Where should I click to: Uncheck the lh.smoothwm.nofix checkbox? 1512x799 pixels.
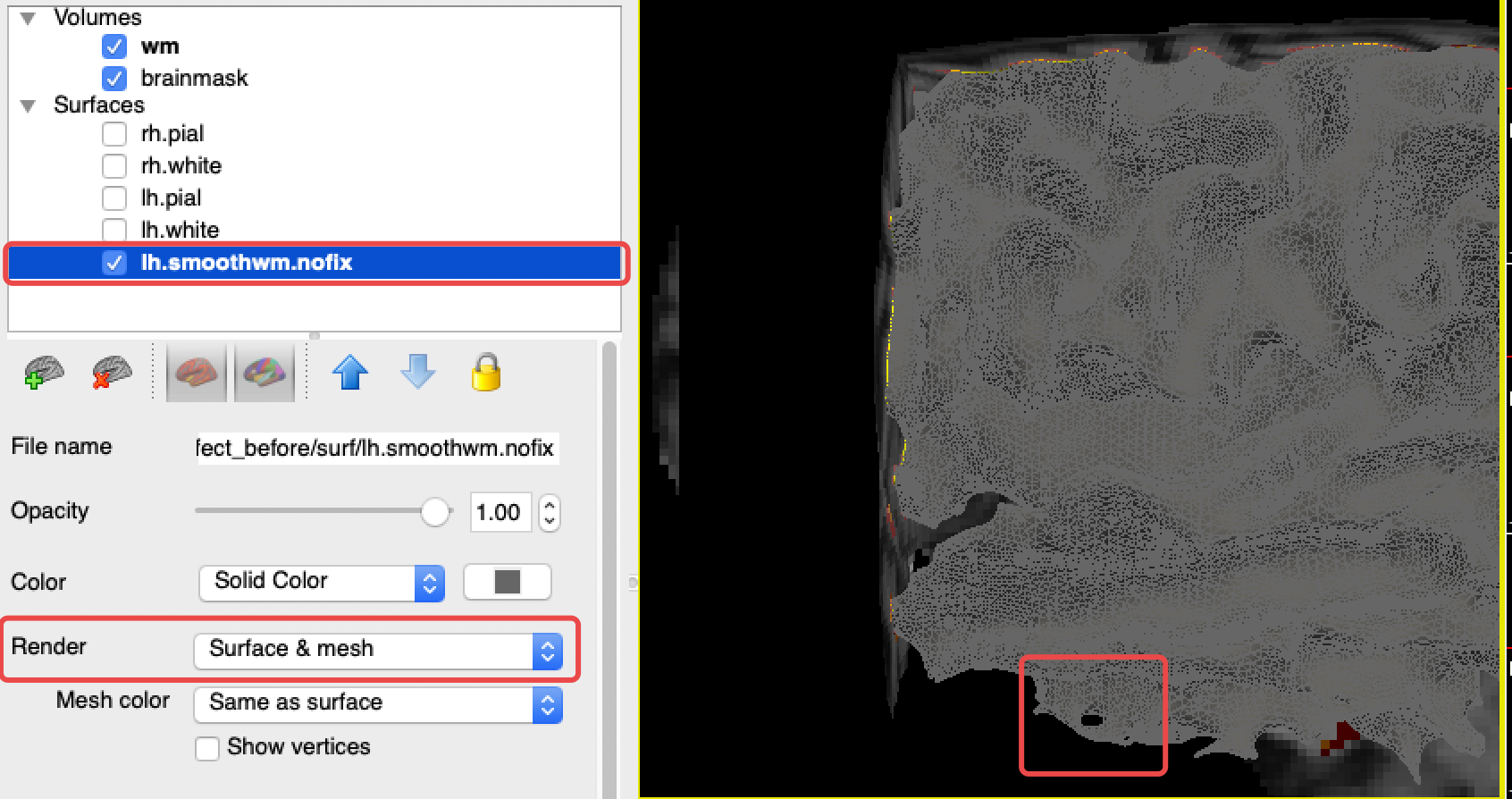[x=114, y=263]
